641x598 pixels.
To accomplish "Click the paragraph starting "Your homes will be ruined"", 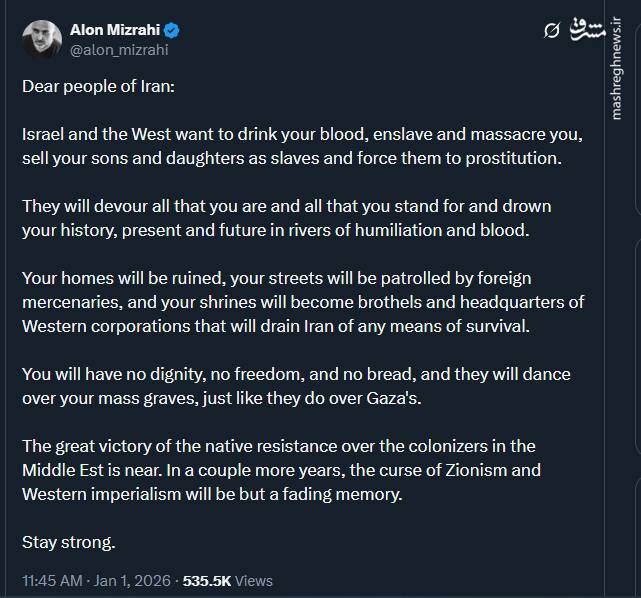I will tap(302, 301).
